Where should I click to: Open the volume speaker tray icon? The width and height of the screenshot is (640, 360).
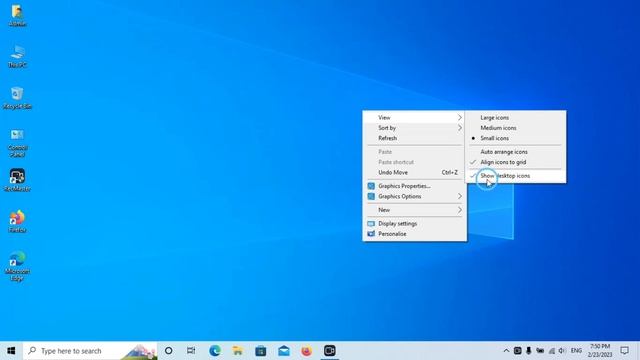tap(562, 351)
